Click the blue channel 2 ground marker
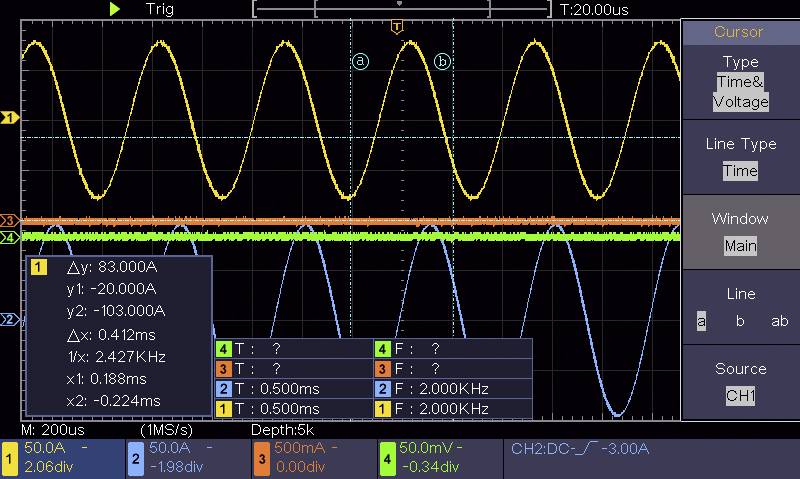Viewport: 800px width, 479px height. (x=9, y=320)
